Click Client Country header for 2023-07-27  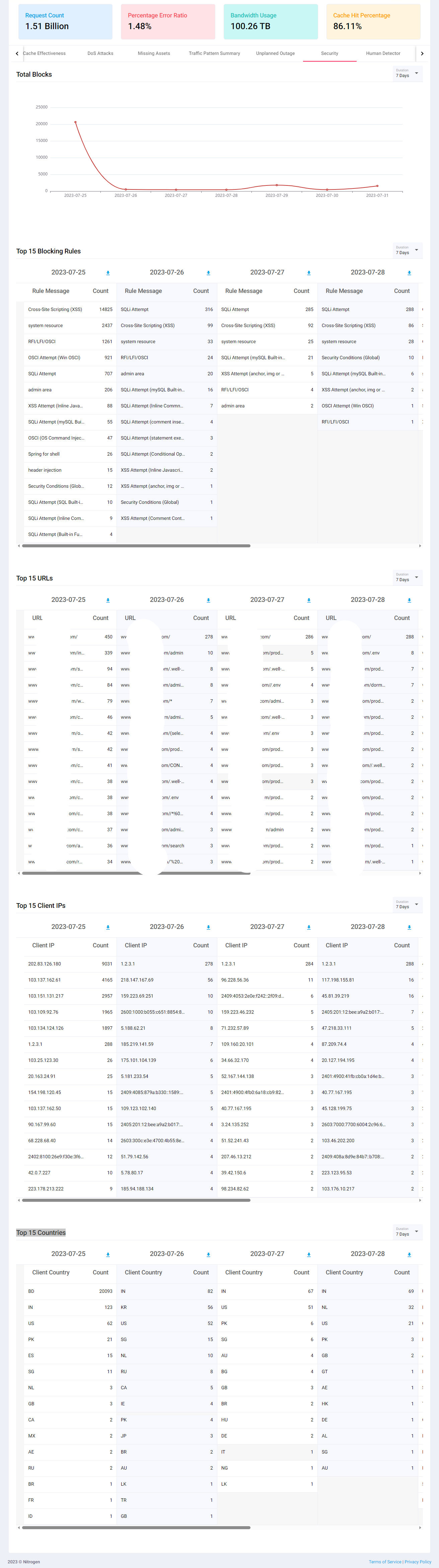243,1273
